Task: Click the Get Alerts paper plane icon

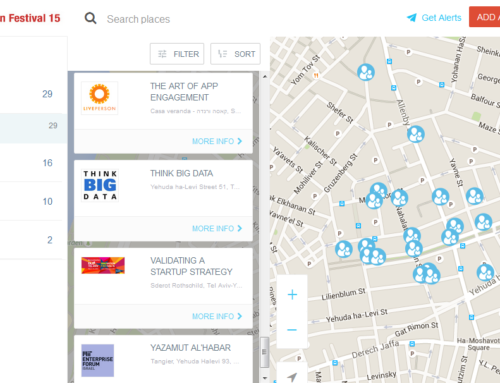Action: 412,18
